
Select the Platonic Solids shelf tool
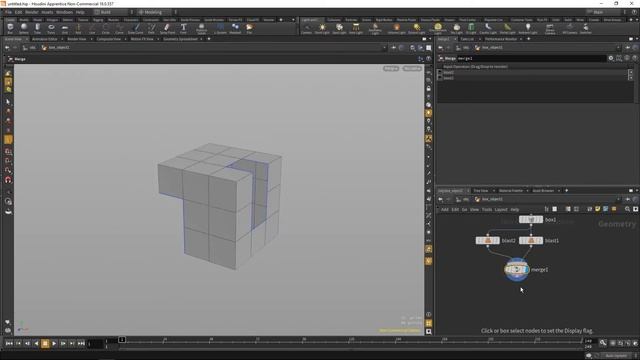201,29
